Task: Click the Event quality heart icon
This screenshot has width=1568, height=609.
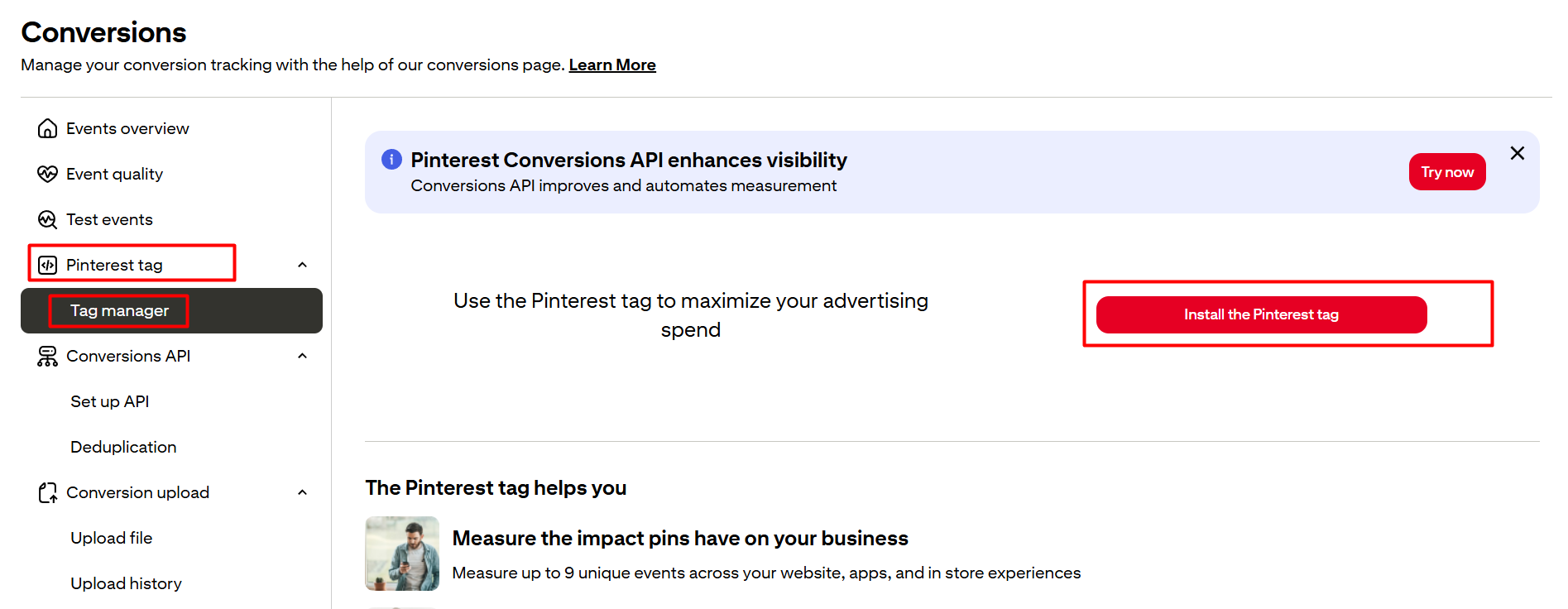Action: click(x=48, y=174)
